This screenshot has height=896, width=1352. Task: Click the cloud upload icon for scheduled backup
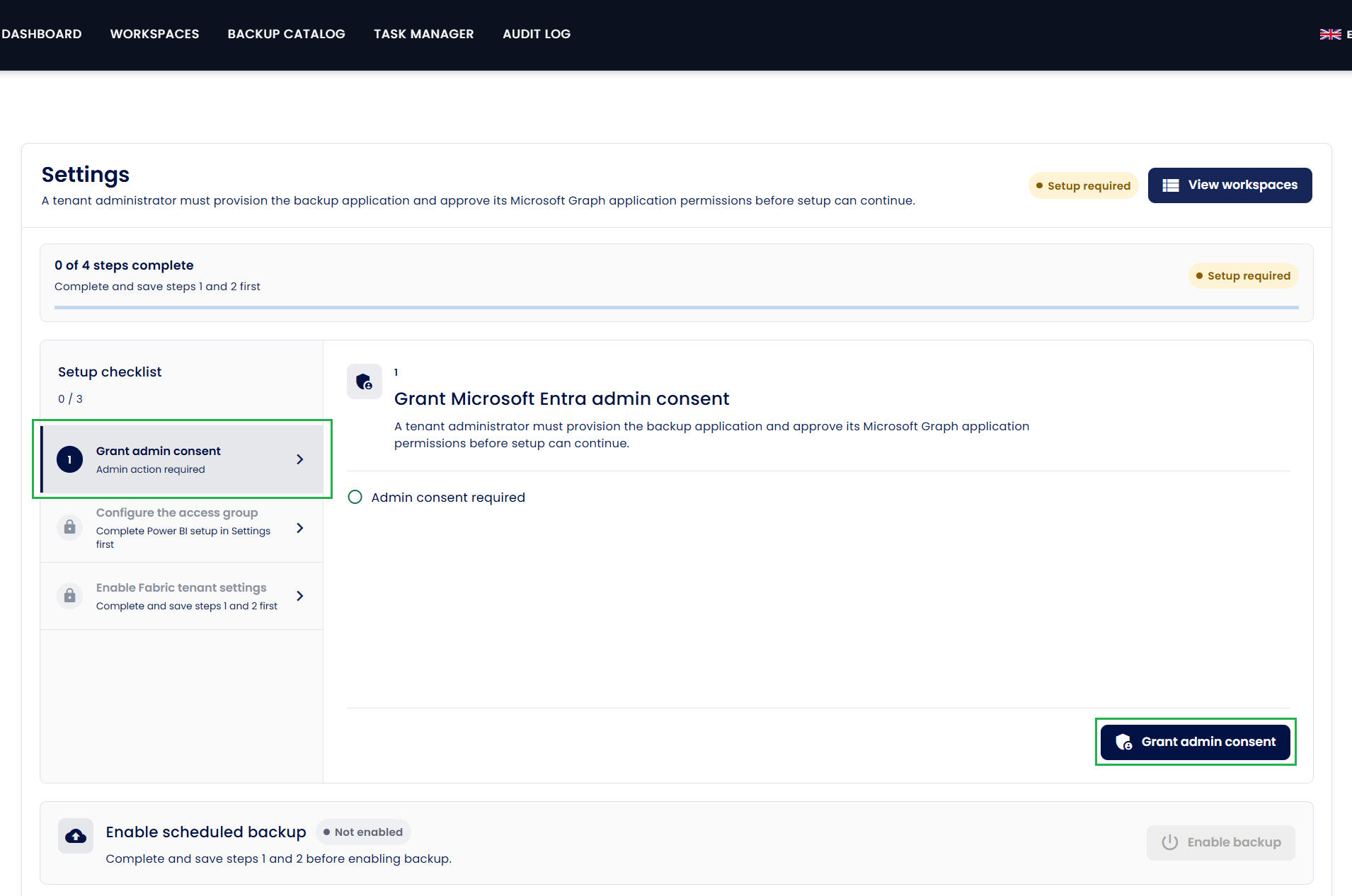(76, 837)
